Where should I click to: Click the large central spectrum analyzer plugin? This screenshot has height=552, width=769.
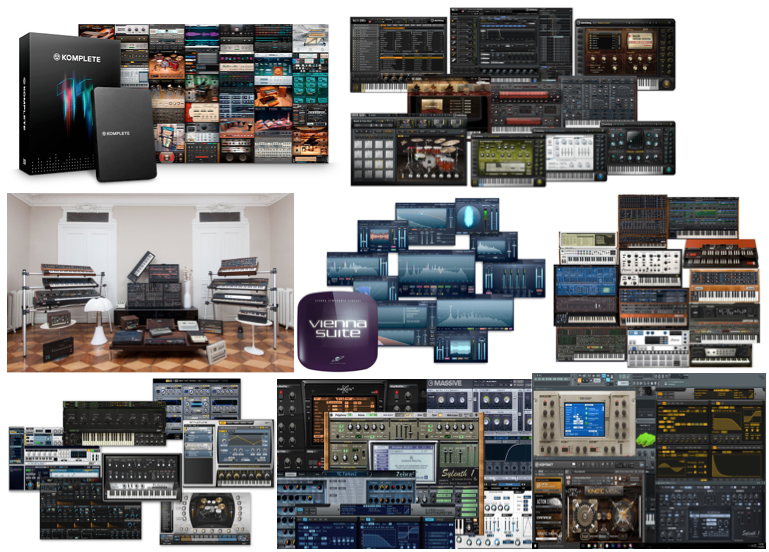436,273
